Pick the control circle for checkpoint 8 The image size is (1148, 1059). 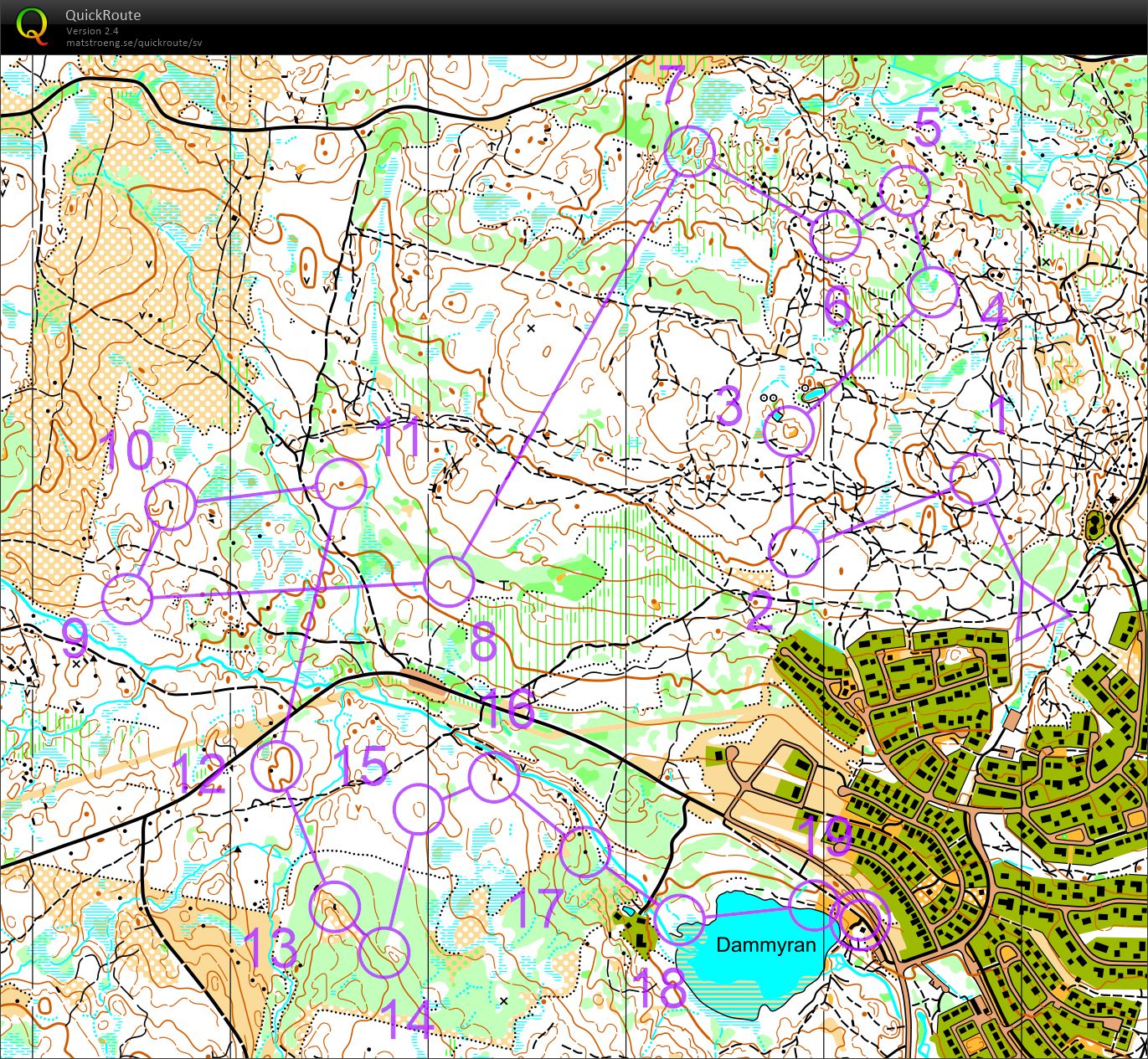[449, 581]
